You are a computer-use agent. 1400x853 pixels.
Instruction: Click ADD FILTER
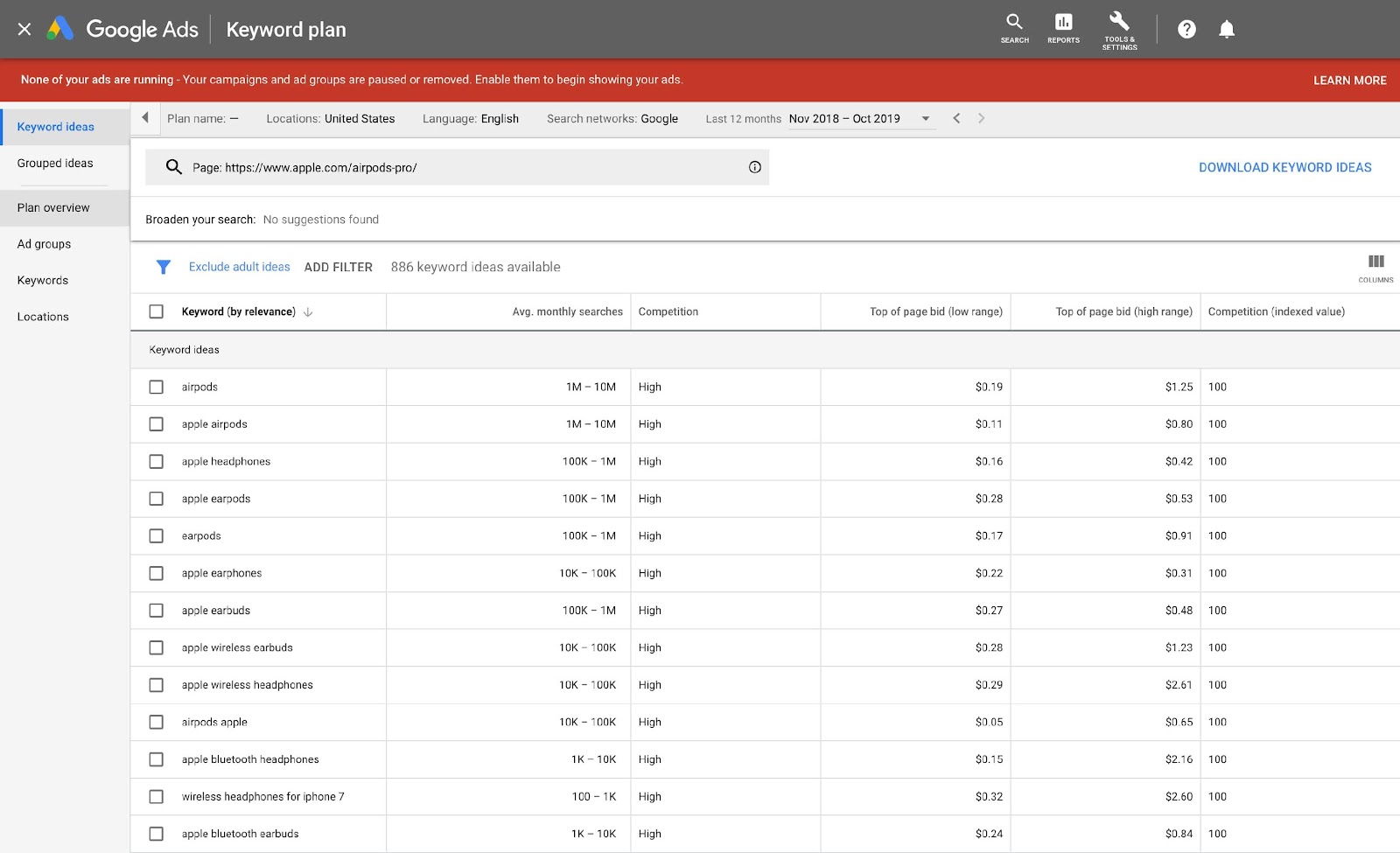(339, 268)
